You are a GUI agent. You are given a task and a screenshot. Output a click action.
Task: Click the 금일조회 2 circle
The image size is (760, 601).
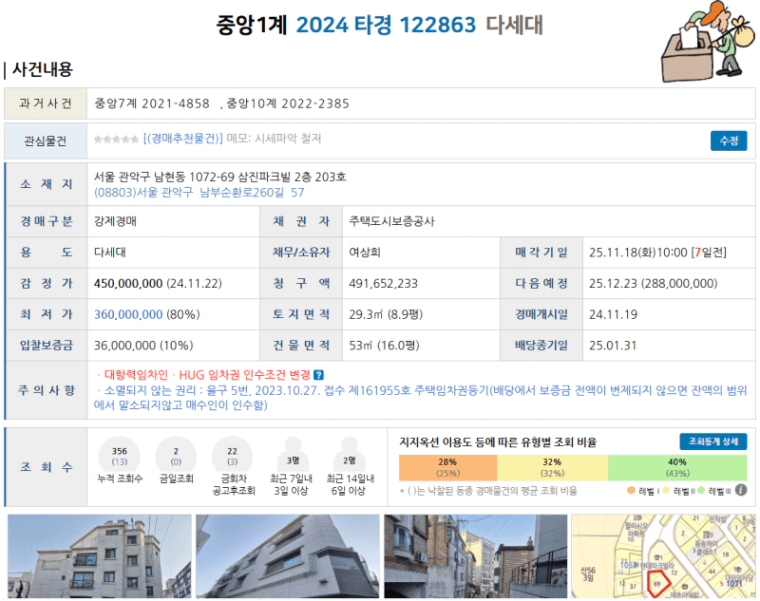(x=176, y=456)
